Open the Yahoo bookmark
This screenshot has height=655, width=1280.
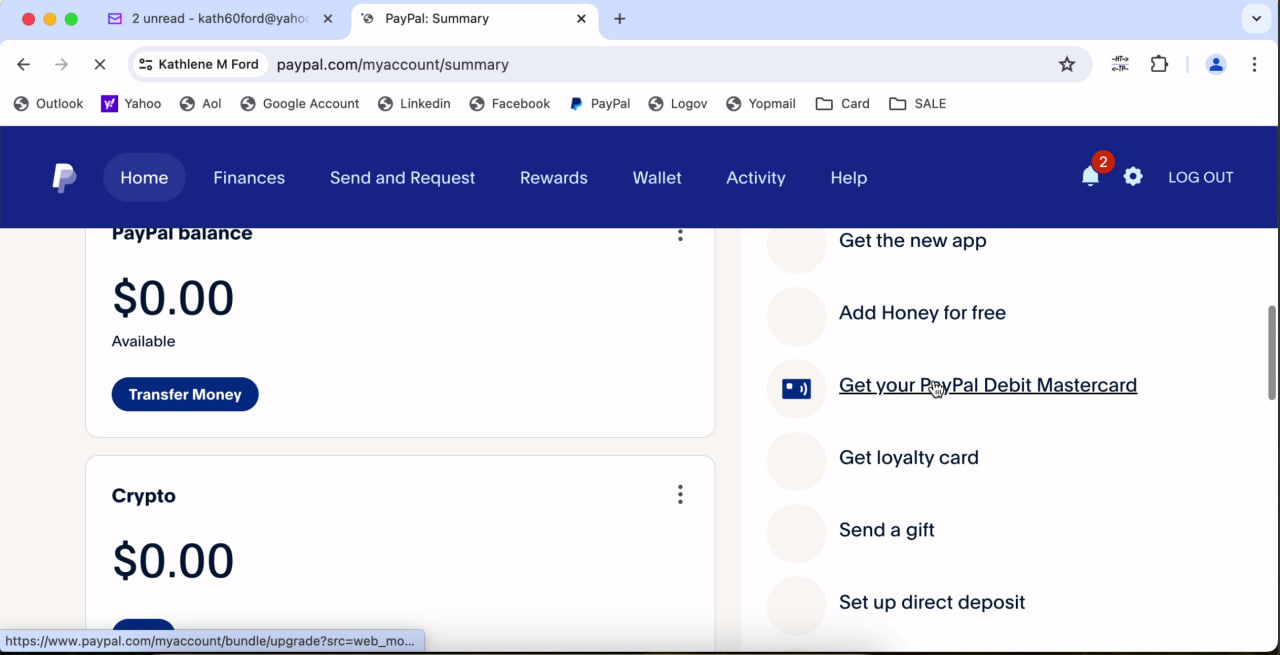131,104
